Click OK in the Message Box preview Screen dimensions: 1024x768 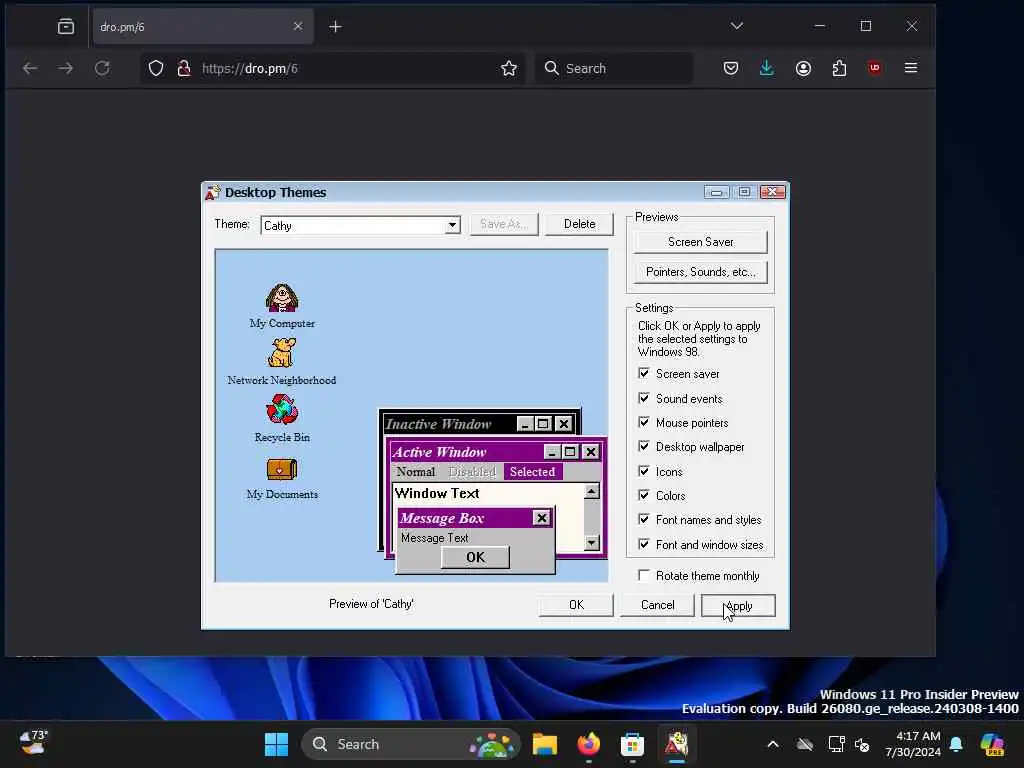pos(475,557)
